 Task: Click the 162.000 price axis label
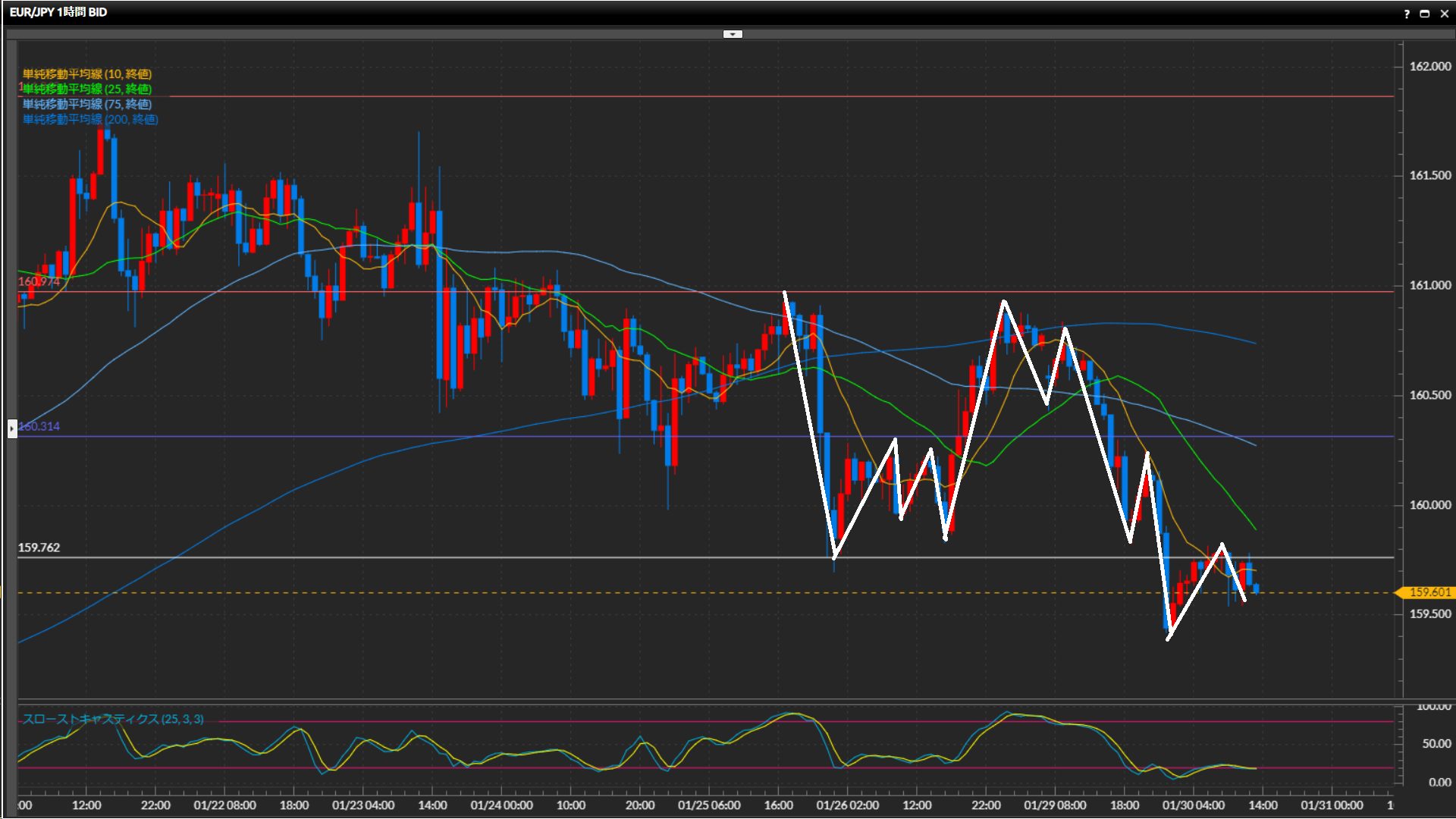point(1429,67)
